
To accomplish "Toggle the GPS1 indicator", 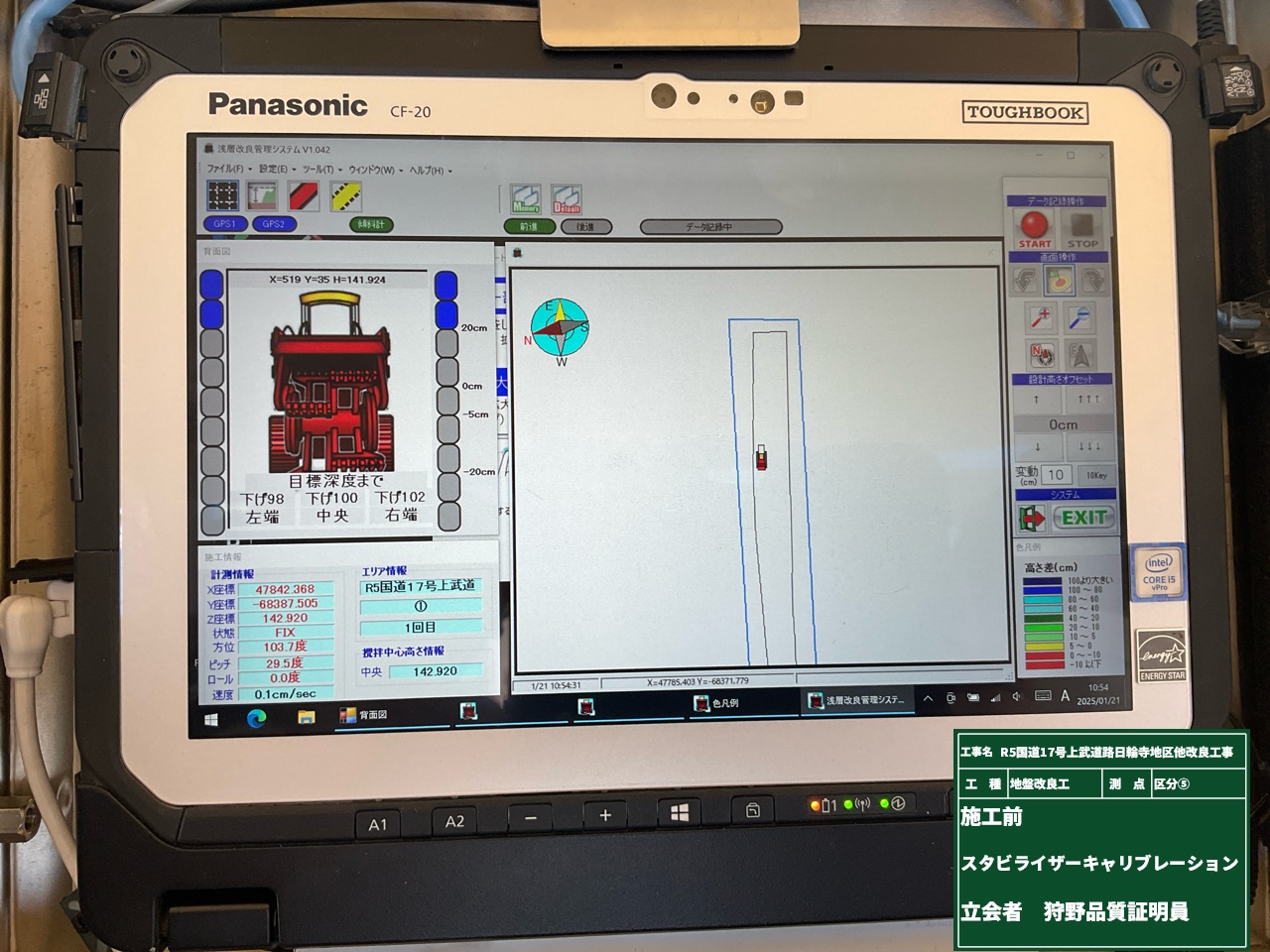I will 225,224.
